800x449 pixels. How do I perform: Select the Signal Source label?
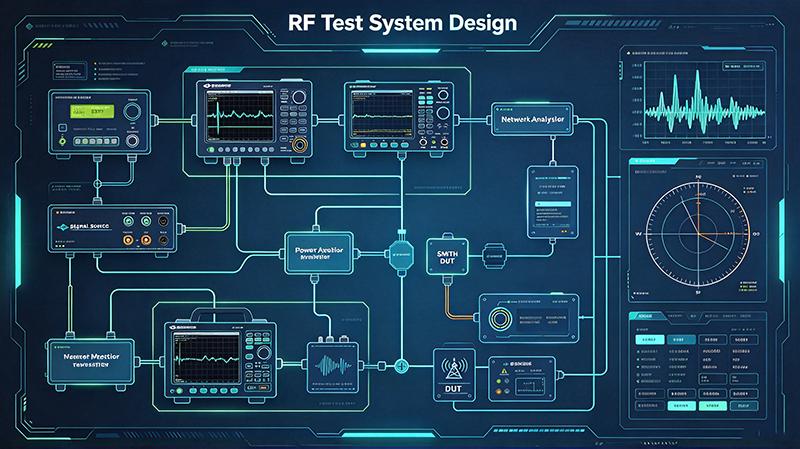tap(89, 226)
